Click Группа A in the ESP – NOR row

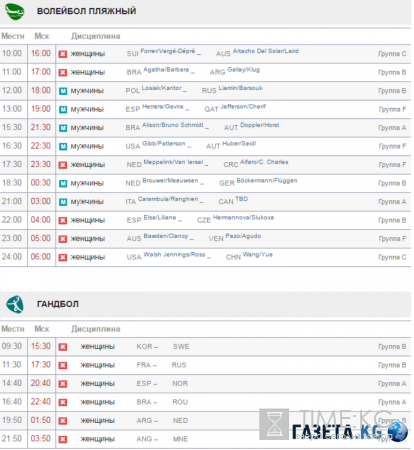click(392, 384)
